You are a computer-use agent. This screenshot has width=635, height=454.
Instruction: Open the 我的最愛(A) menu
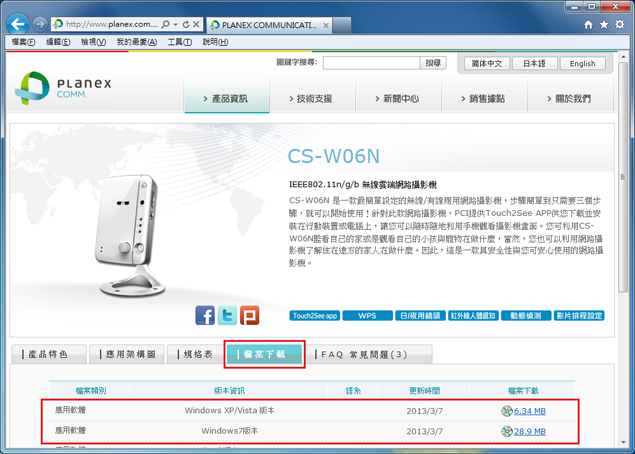click(136, 42)
